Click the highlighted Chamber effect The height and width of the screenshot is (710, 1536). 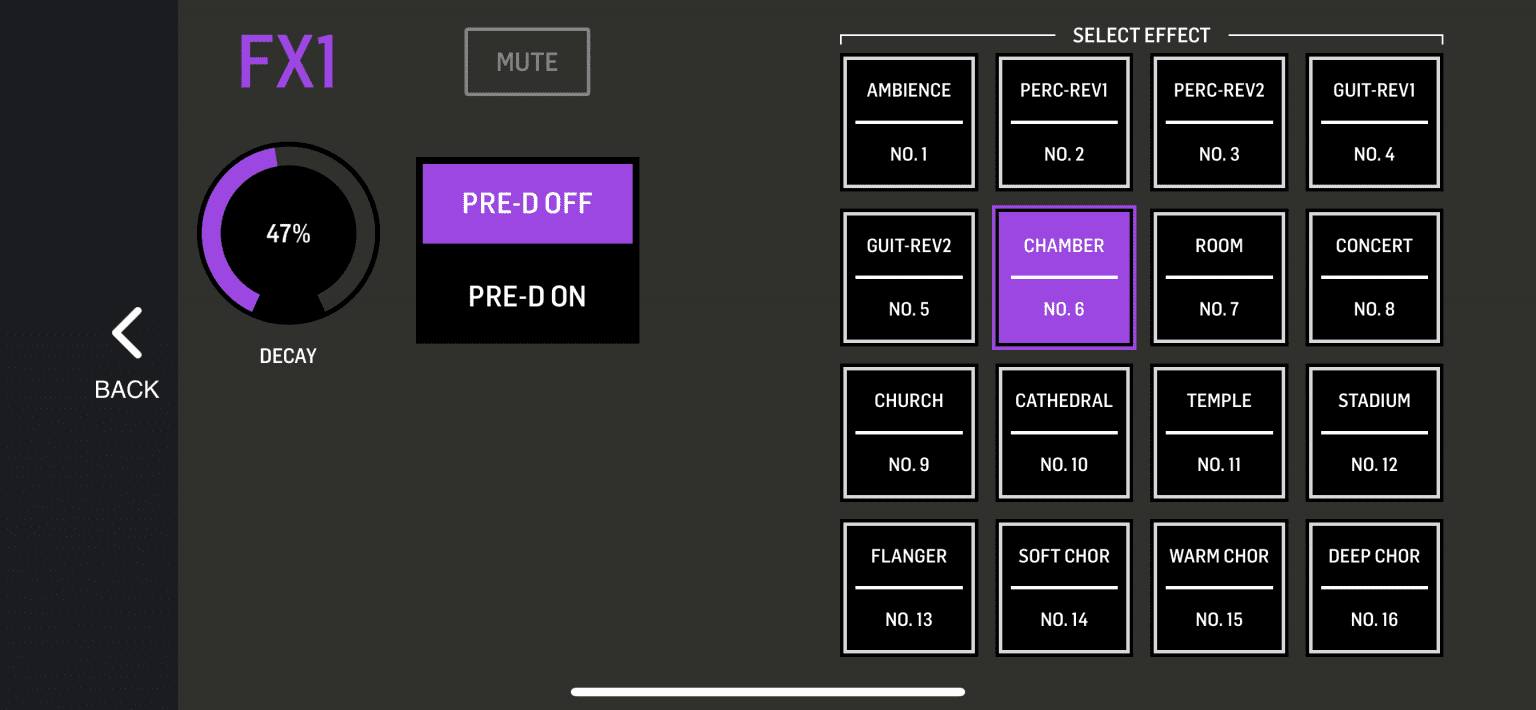coord(1064,277)
